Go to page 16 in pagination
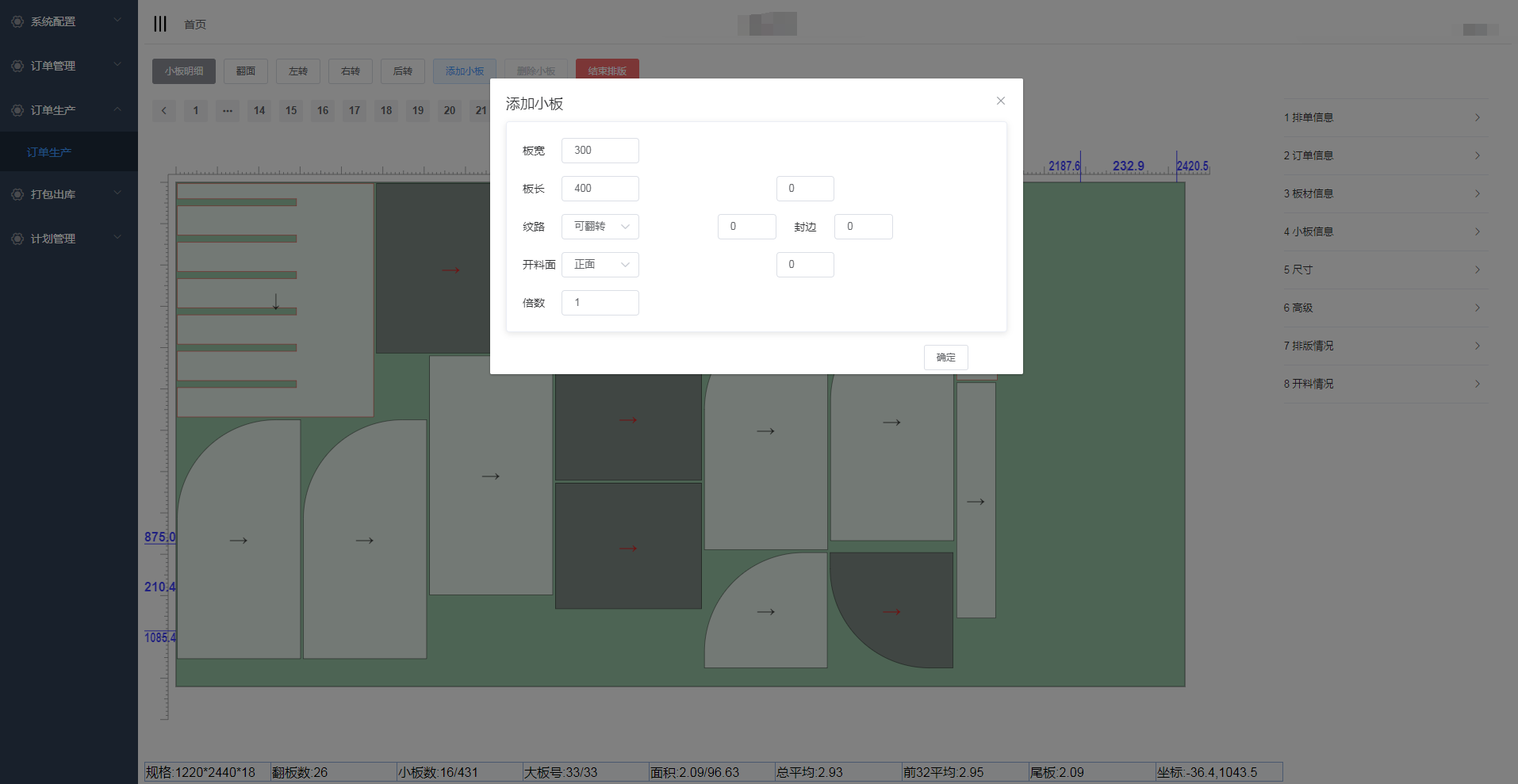The width and height of the screenshot is (1518, 784). [323, 110]
